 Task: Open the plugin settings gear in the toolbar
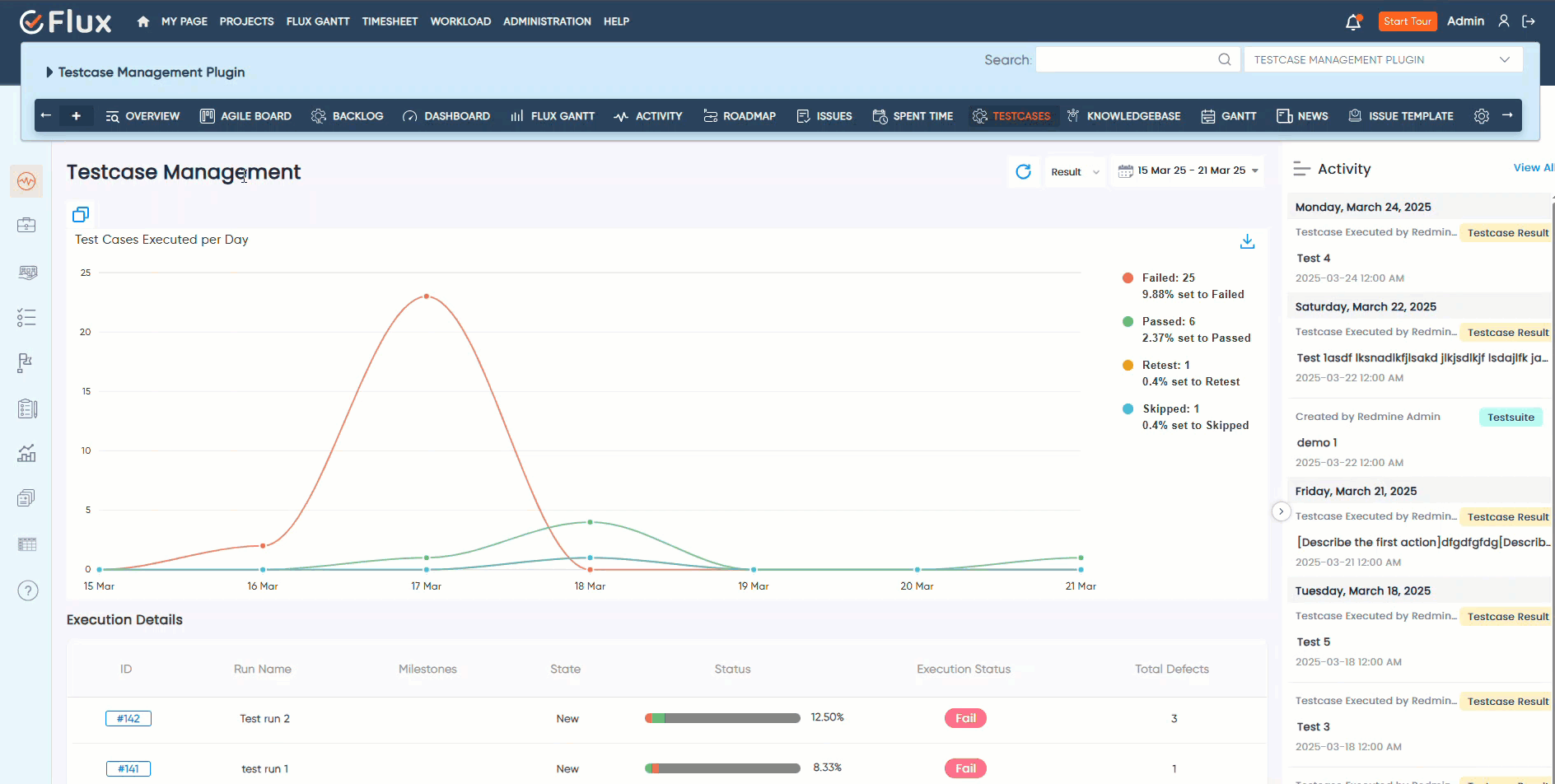tap(1482, 116)
